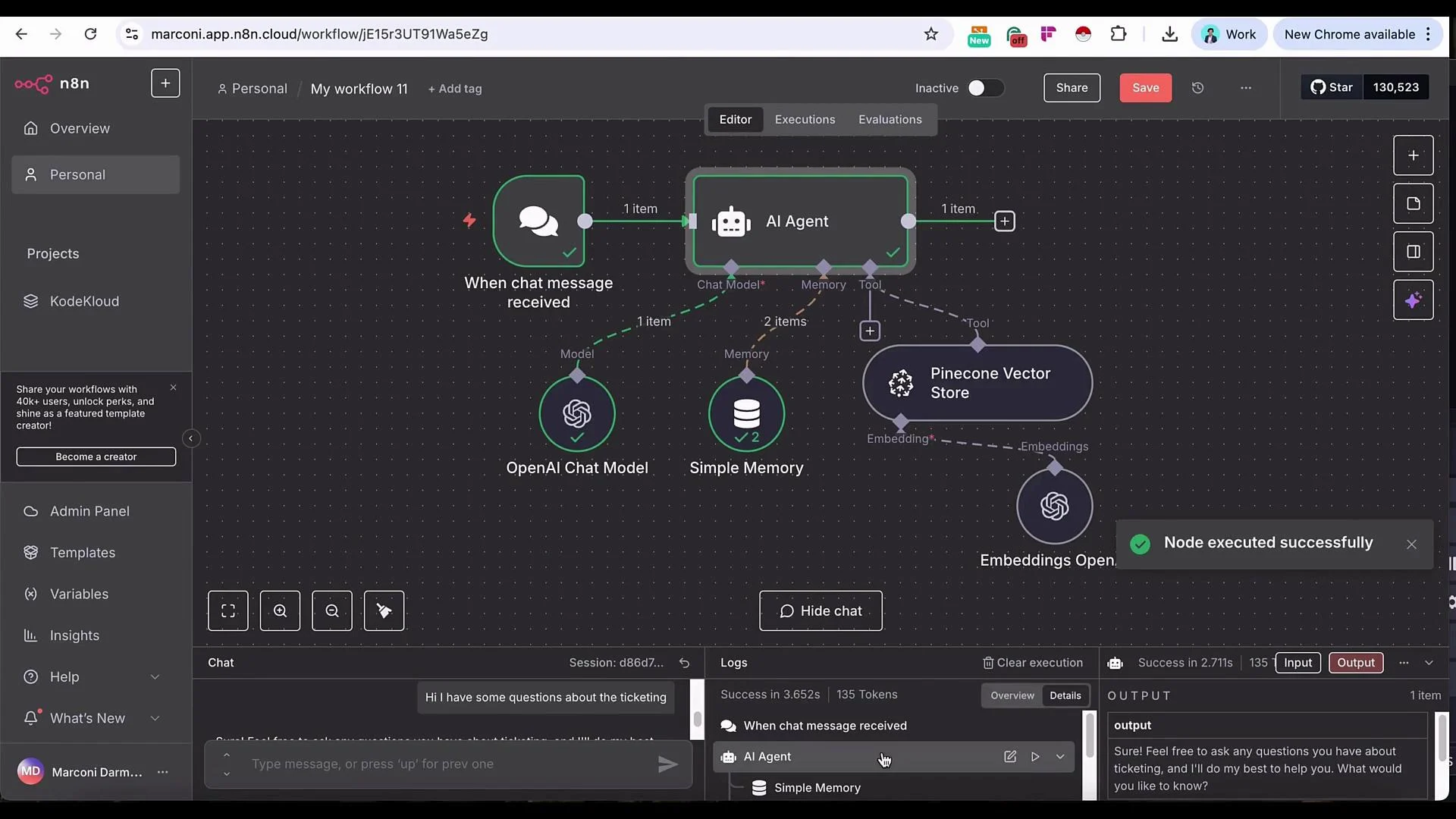Image resolution: width=1456 pixels, height=819 pixels.
Task: Open the AI assistant sparkle button
Action: point(1414,300)
